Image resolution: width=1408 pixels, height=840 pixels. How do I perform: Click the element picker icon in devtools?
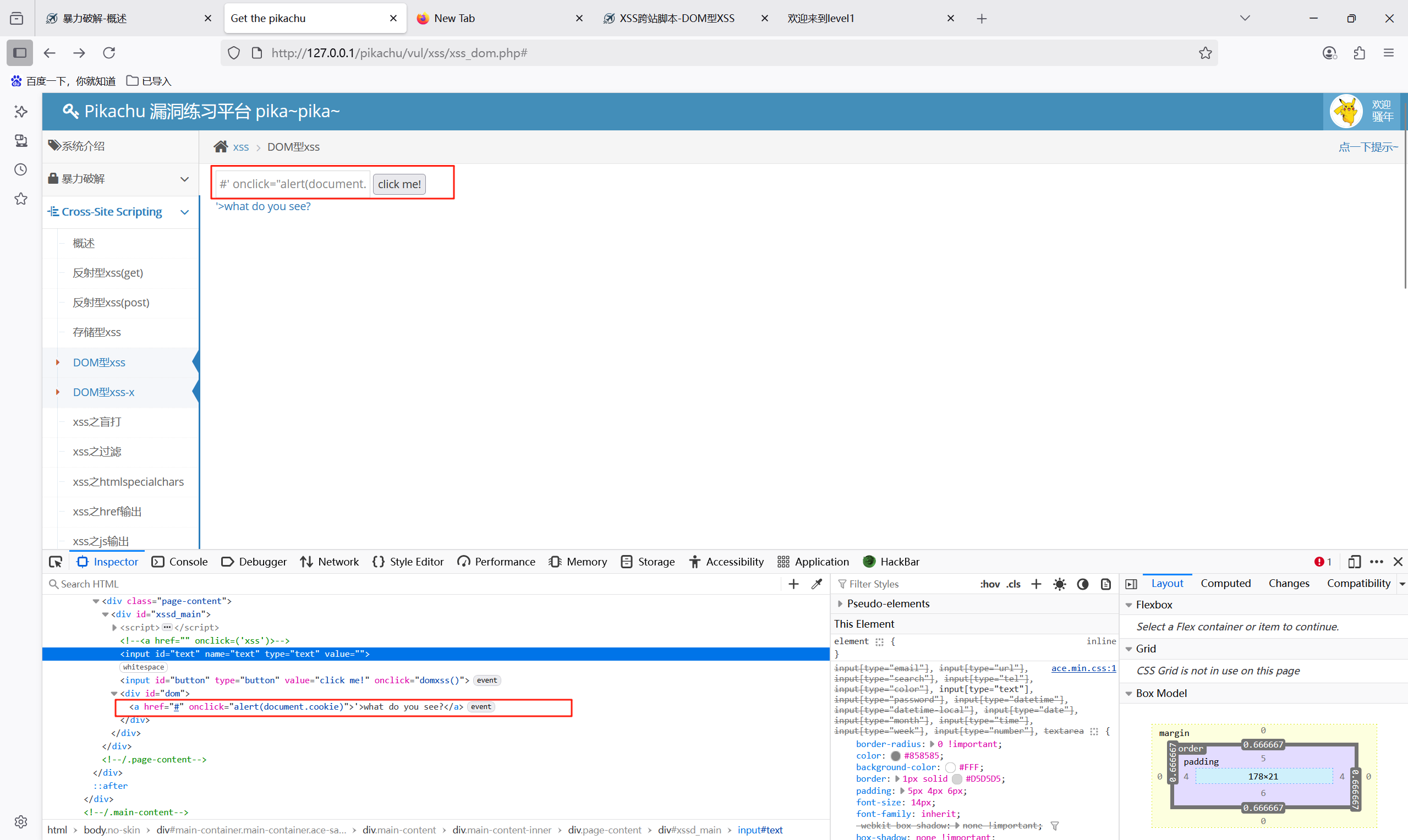point(56,562)
